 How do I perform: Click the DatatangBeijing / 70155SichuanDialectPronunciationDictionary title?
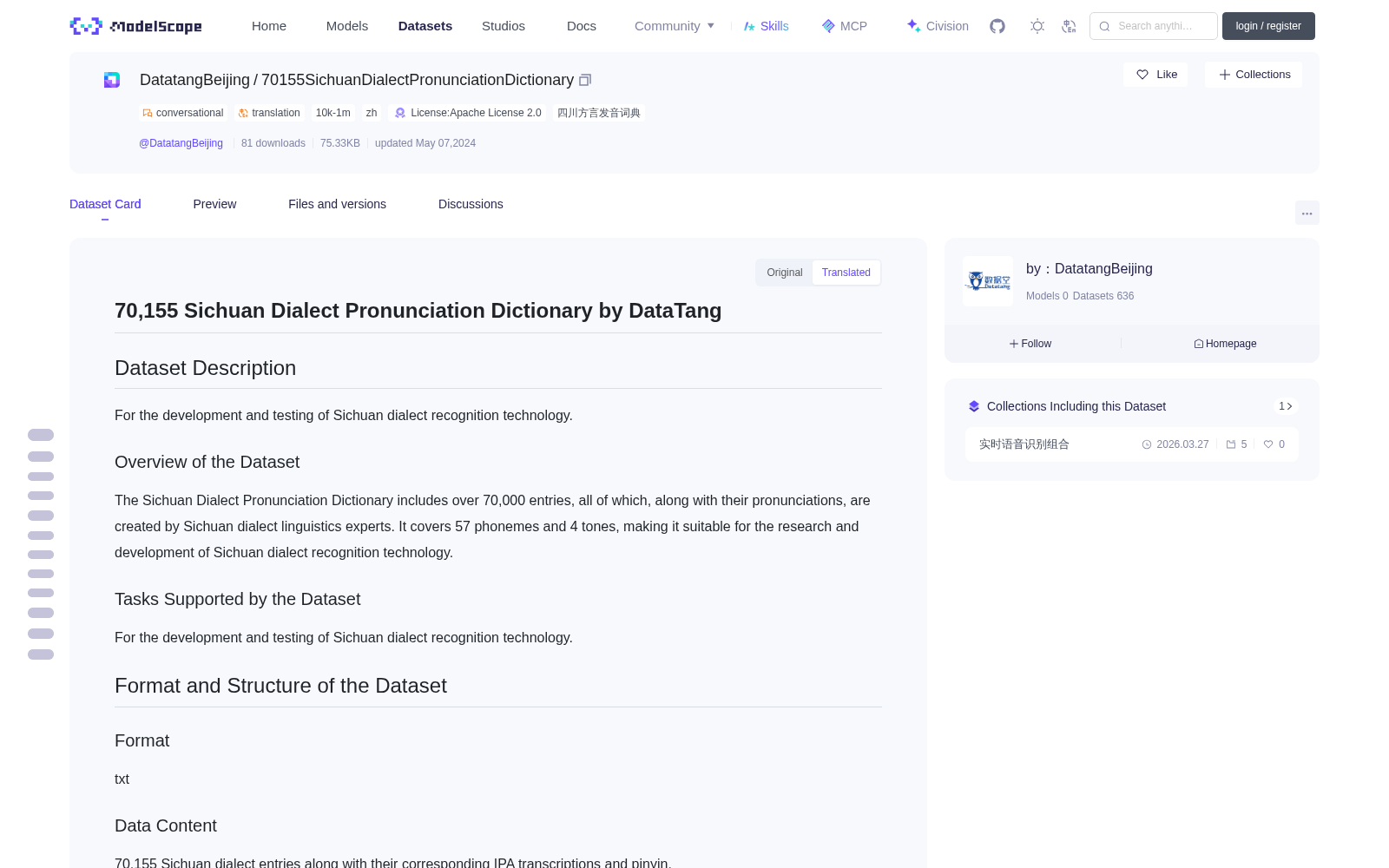[x=357, y=80]
